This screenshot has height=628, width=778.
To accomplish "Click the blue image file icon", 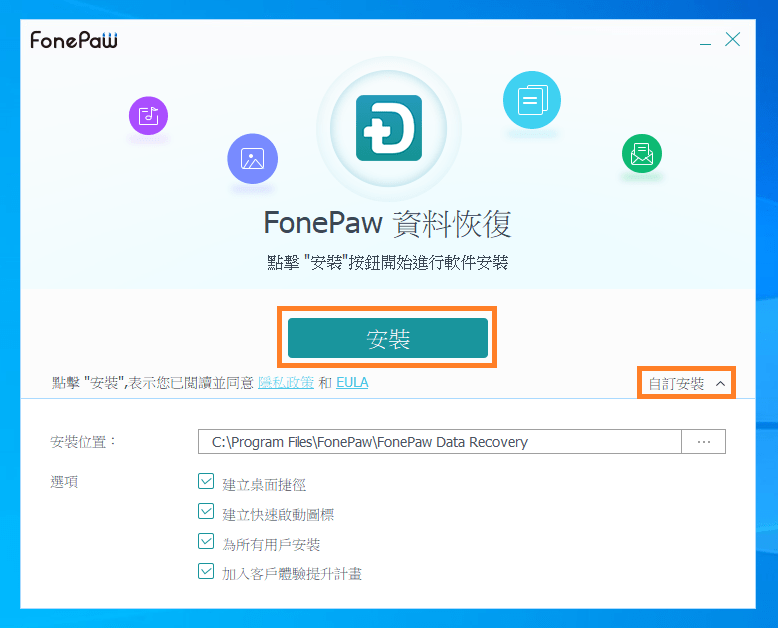I will coord(253,159).
